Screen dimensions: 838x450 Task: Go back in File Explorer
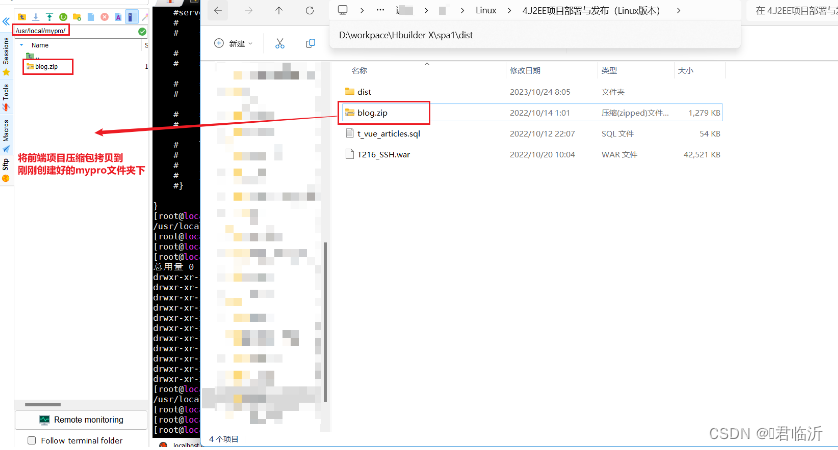point(218,10)
